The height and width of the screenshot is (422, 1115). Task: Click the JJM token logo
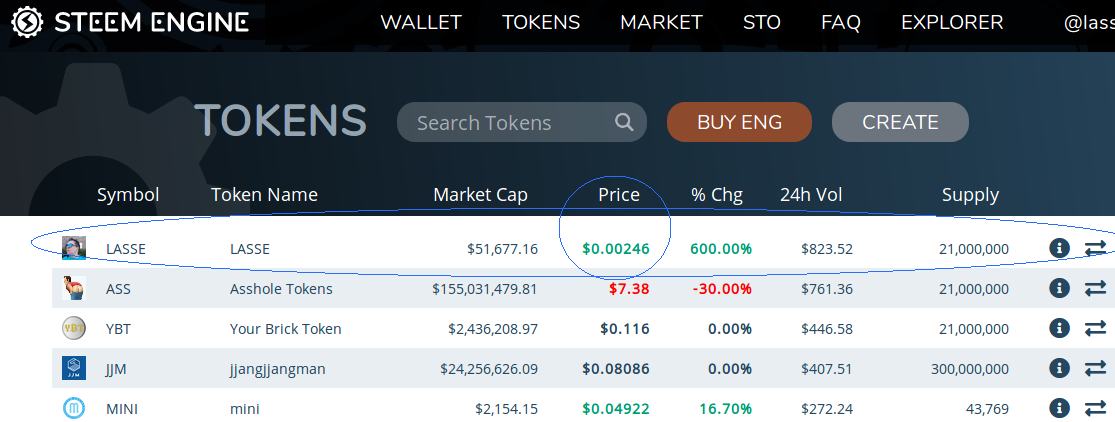click(x=74, y=368)
